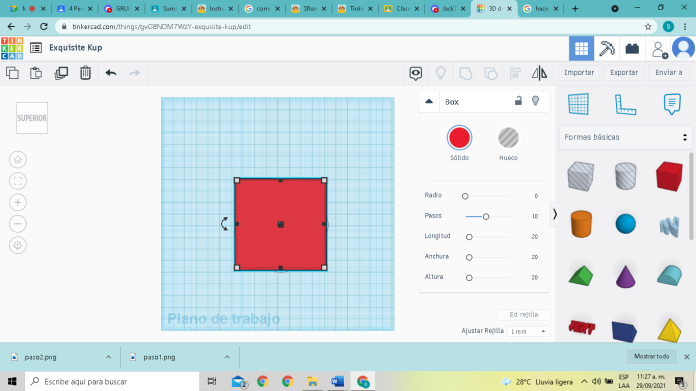Click the Ruler tool icon
696x391 pixels.
[x=625, y=104]
